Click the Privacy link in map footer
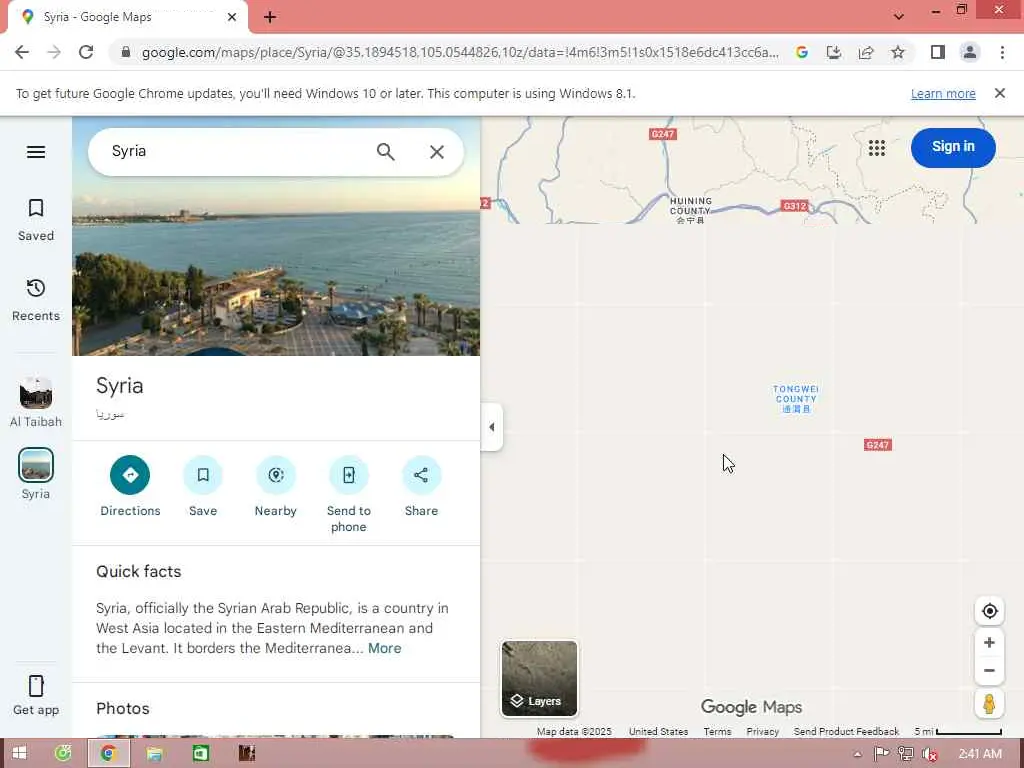 pos(762,732)
